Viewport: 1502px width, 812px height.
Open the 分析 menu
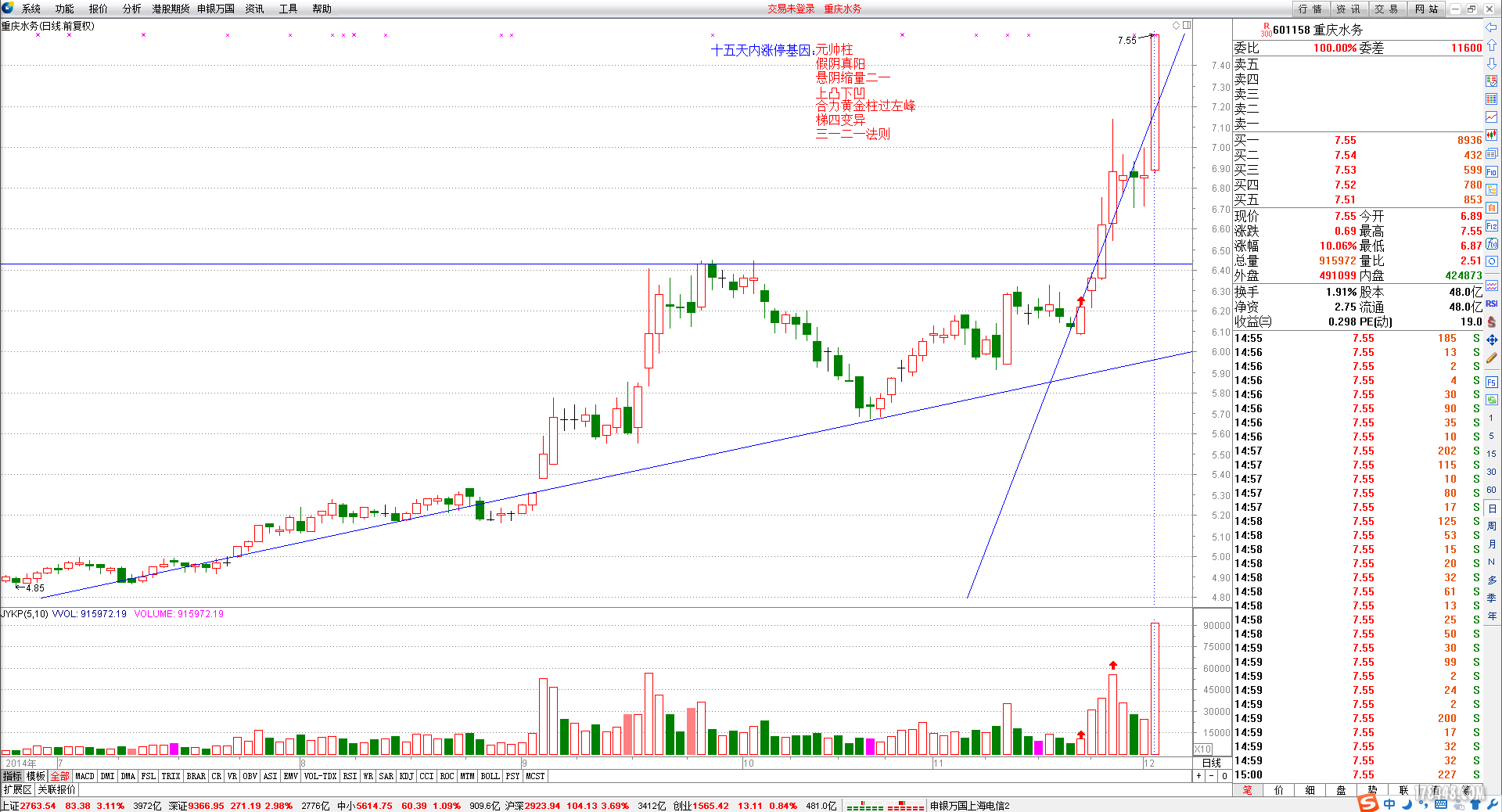(132, 9)
